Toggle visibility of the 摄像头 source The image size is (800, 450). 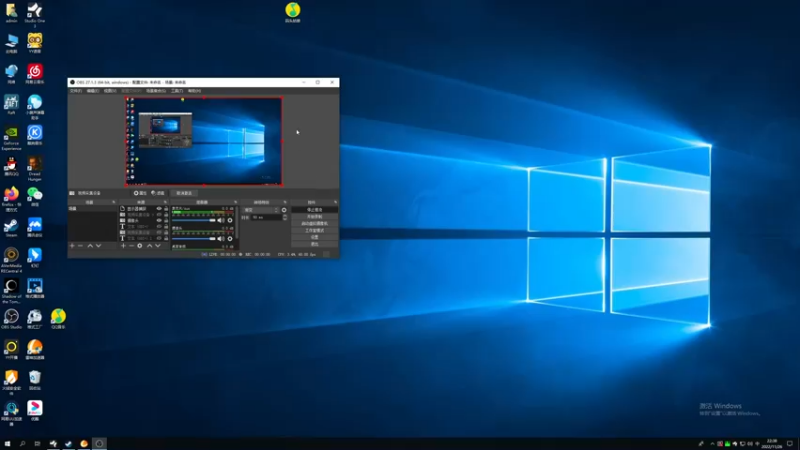coord(159,220)
